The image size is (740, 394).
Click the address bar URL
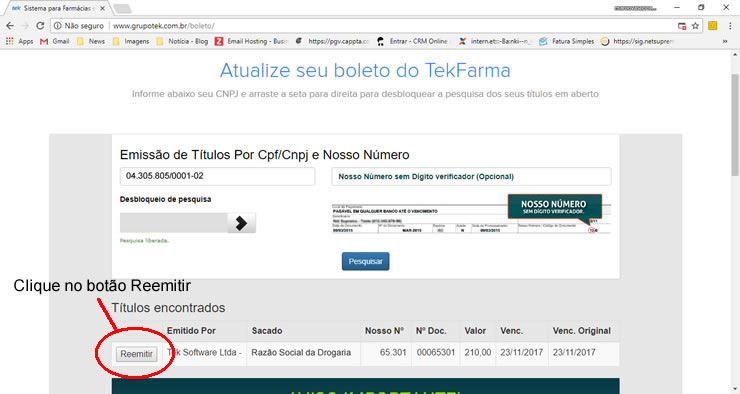pos(163,26)
